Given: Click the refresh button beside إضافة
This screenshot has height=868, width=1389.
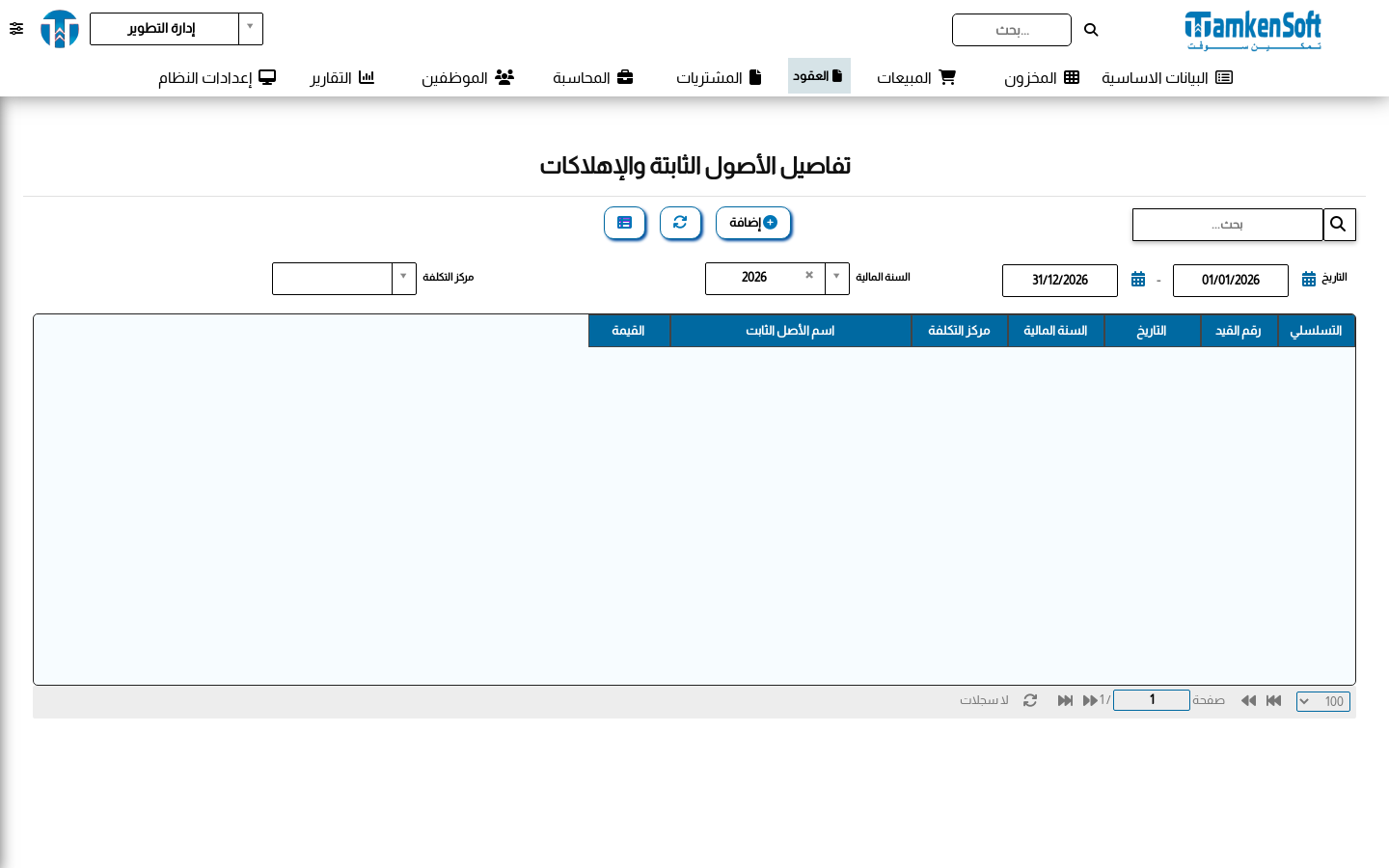Looking at the screenshot, I should [x=680, y=223].
